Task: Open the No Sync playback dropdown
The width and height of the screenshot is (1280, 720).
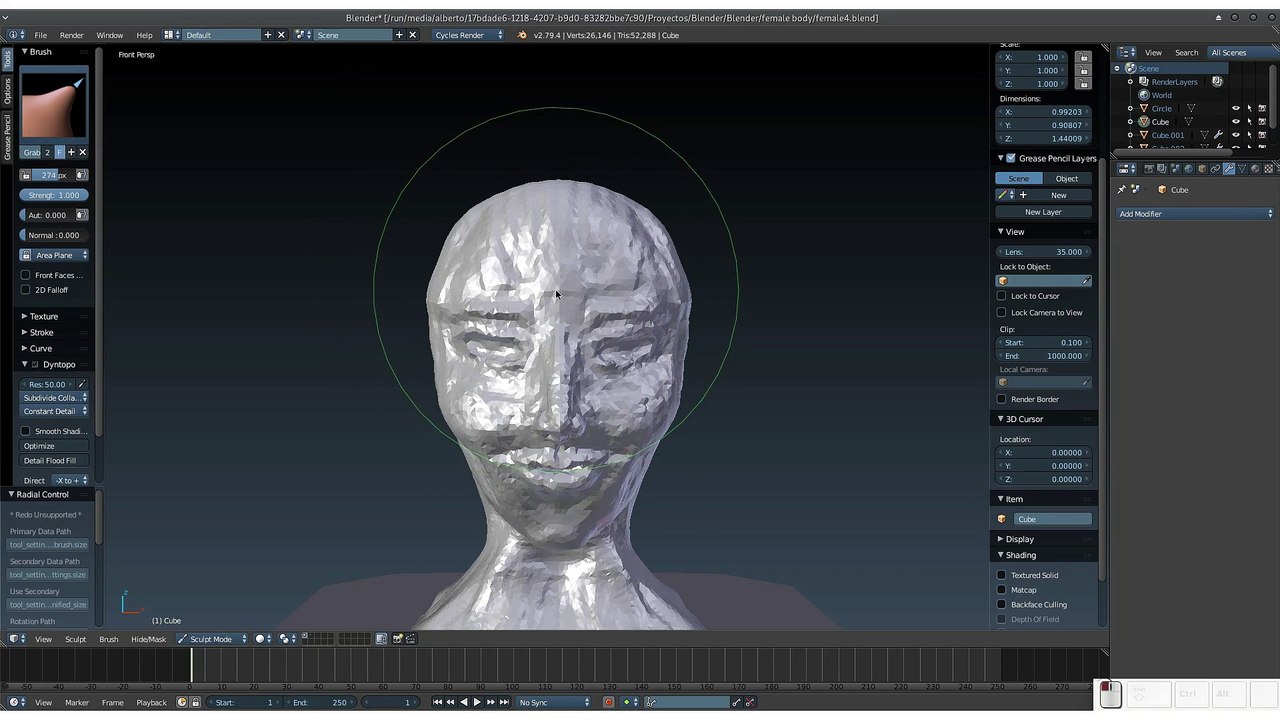Action: pyautogui.click(x=554, y=702)
